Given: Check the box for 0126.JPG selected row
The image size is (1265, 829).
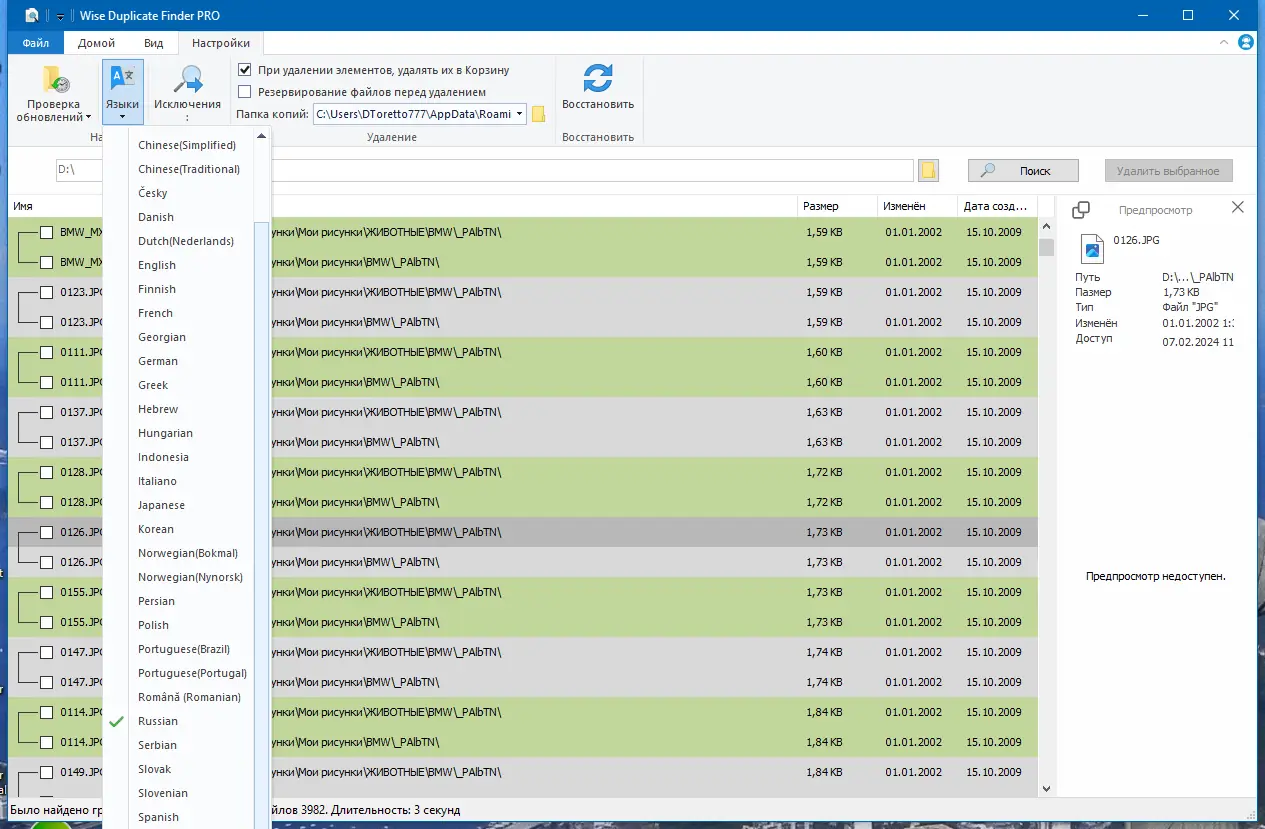Looking at the screenshot, I should [x=46, y=532].
